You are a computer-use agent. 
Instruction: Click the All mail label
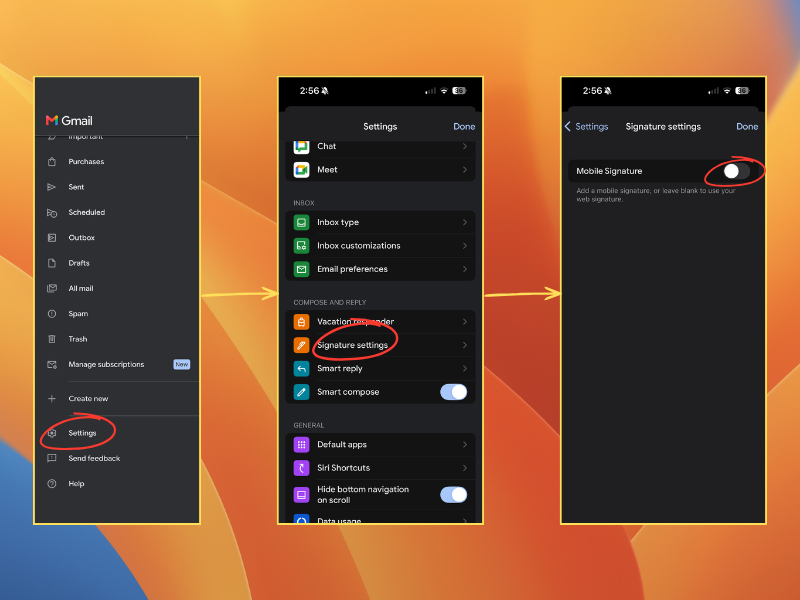pos(81,289)
